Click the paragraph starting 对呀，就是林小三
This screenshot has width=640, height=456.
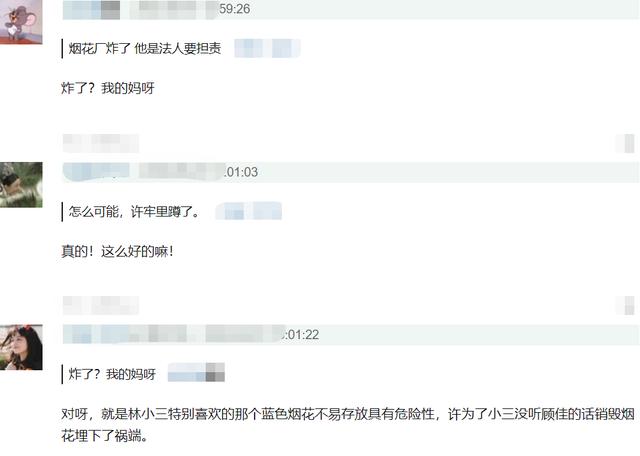[x=348, y=425]
